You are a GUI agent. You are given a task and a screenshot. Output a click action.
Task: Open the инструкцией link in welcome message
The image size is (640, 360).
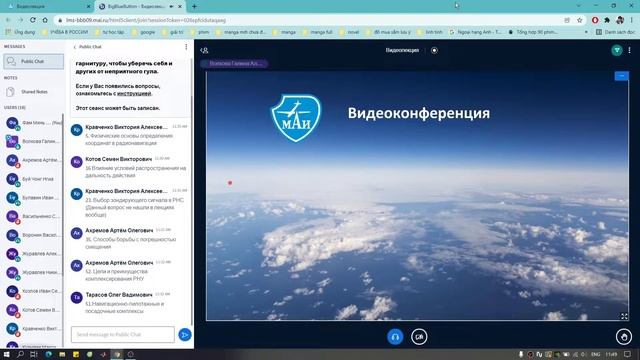coord(134,93)
